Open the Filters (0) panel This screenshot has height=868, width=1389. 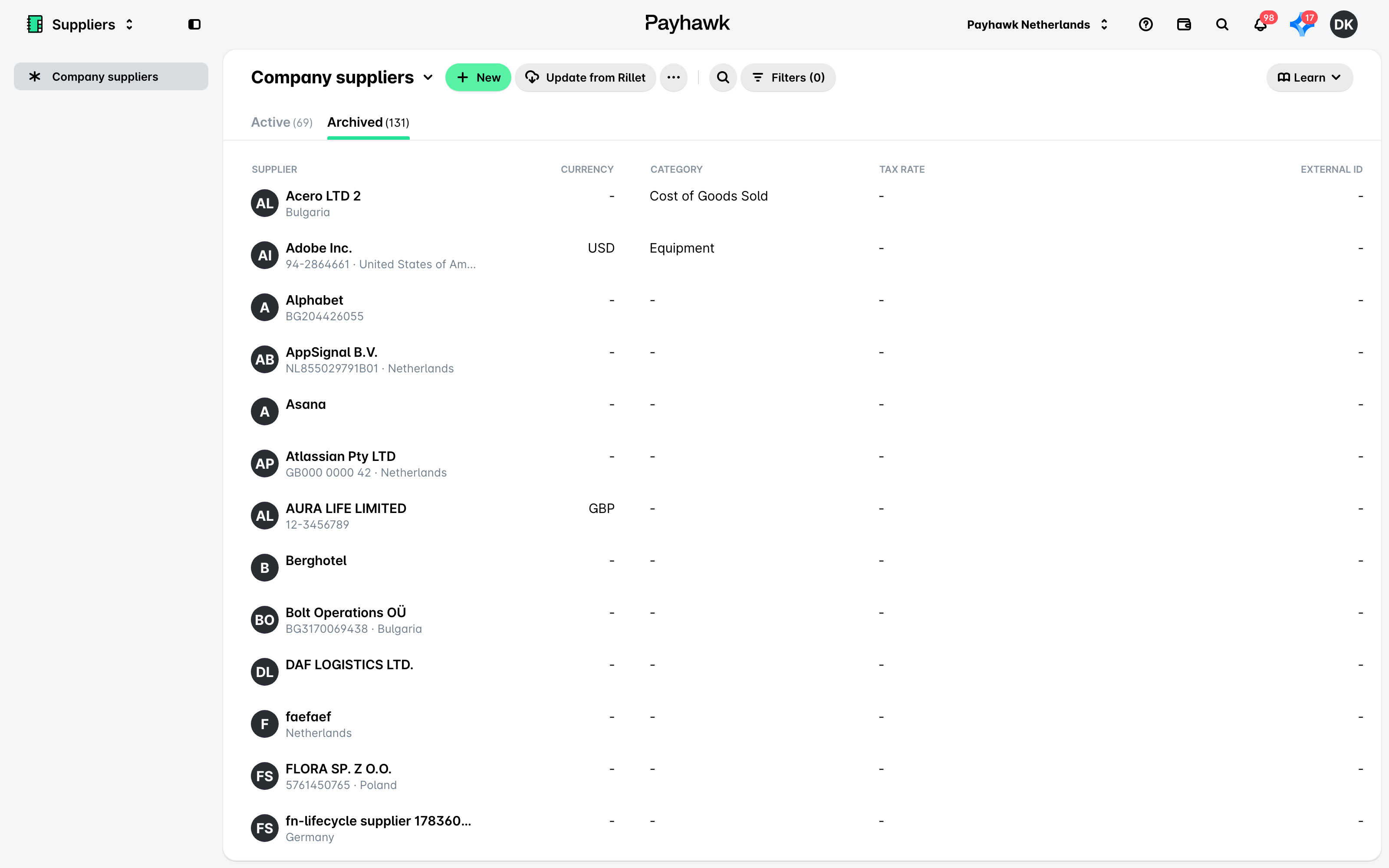pos(788,78)
